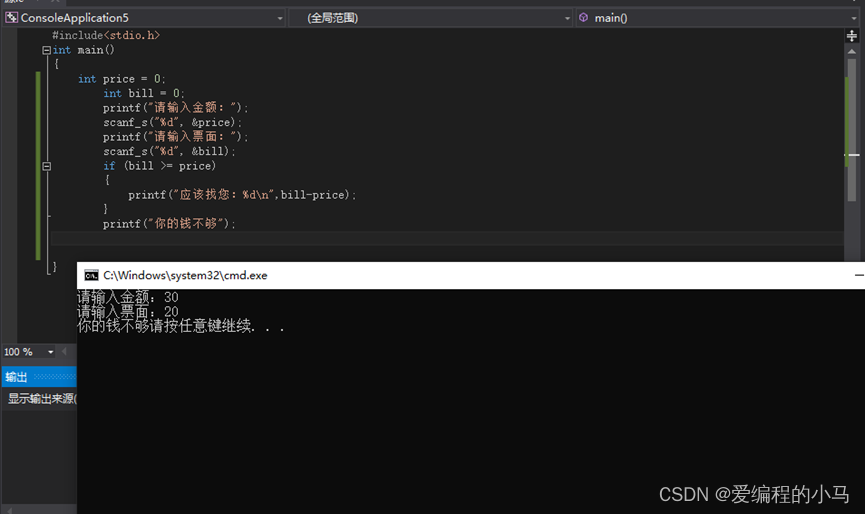Click the vertical scrollbar up arrow
865x514 pixels.
click(852, 51)
